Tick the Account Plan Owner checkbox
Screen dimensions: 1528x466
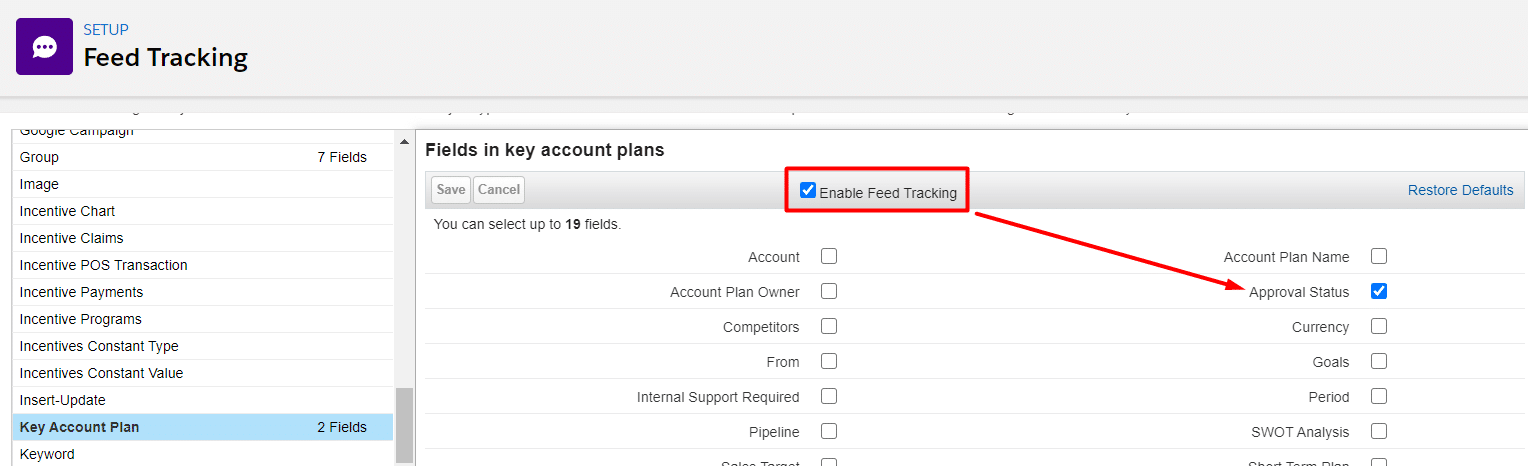pos(829,291)
